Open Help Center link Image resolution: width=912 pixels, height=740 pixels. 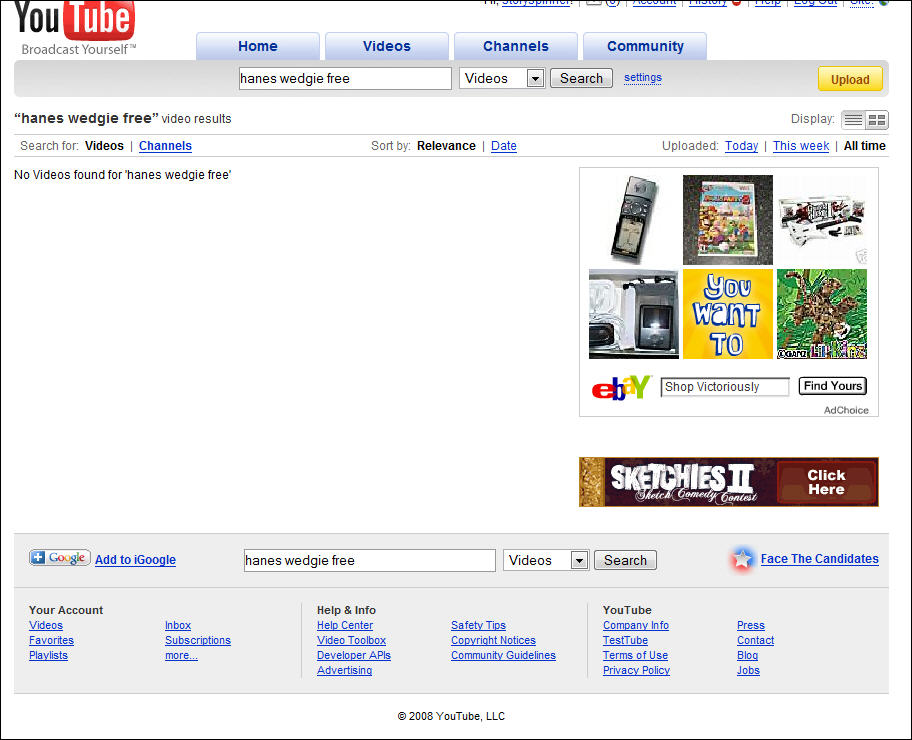coord(345,625)
